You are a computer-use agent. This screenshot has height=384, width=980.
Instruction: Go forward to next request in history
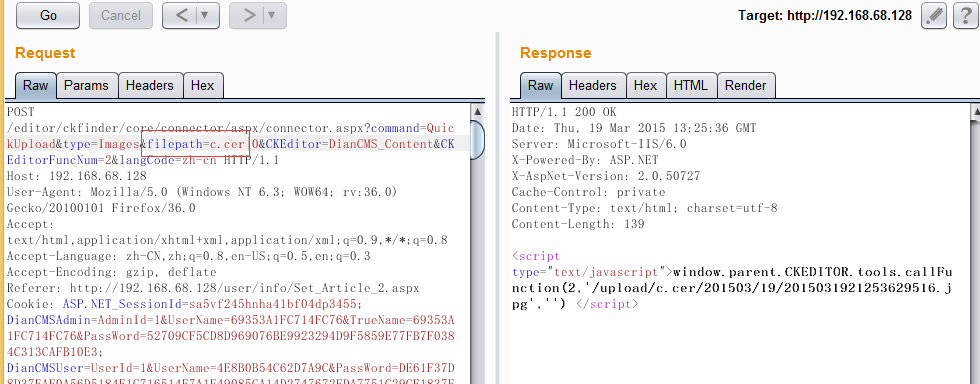pyautogui.click(x=249, y=16)
